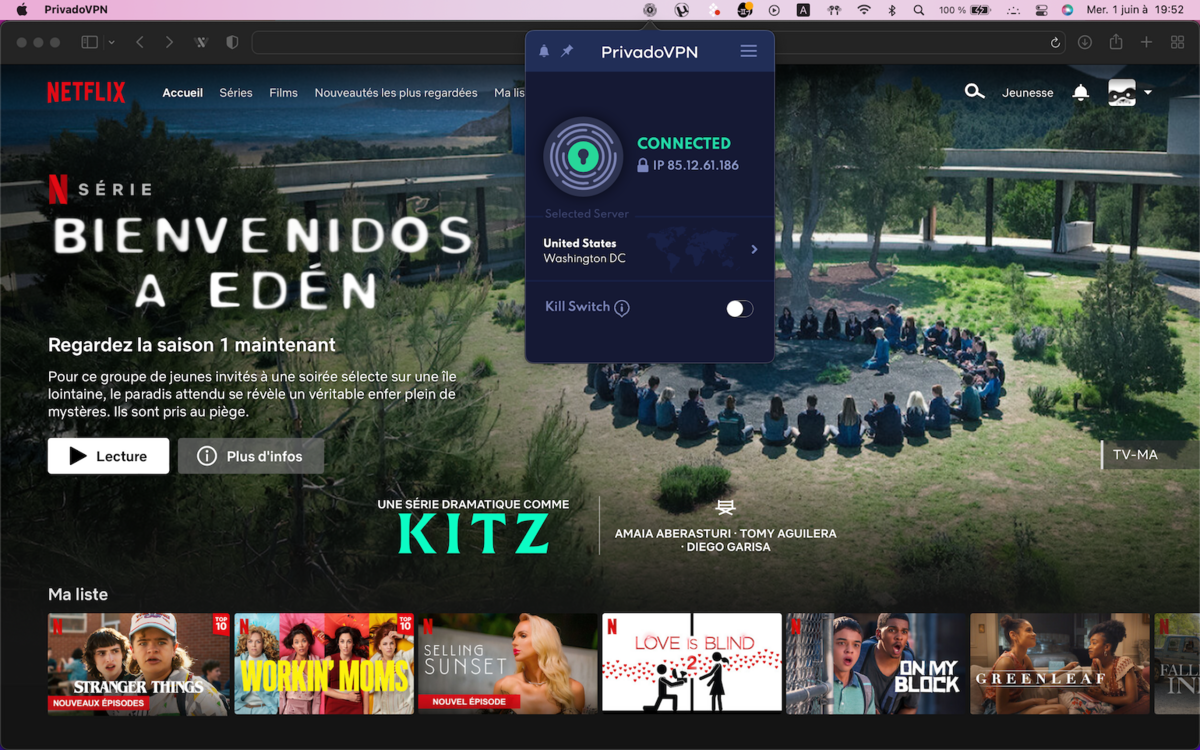1200x750 pixels.
Task: Go to Netflix Accueil tab
Action: [183, 93]
